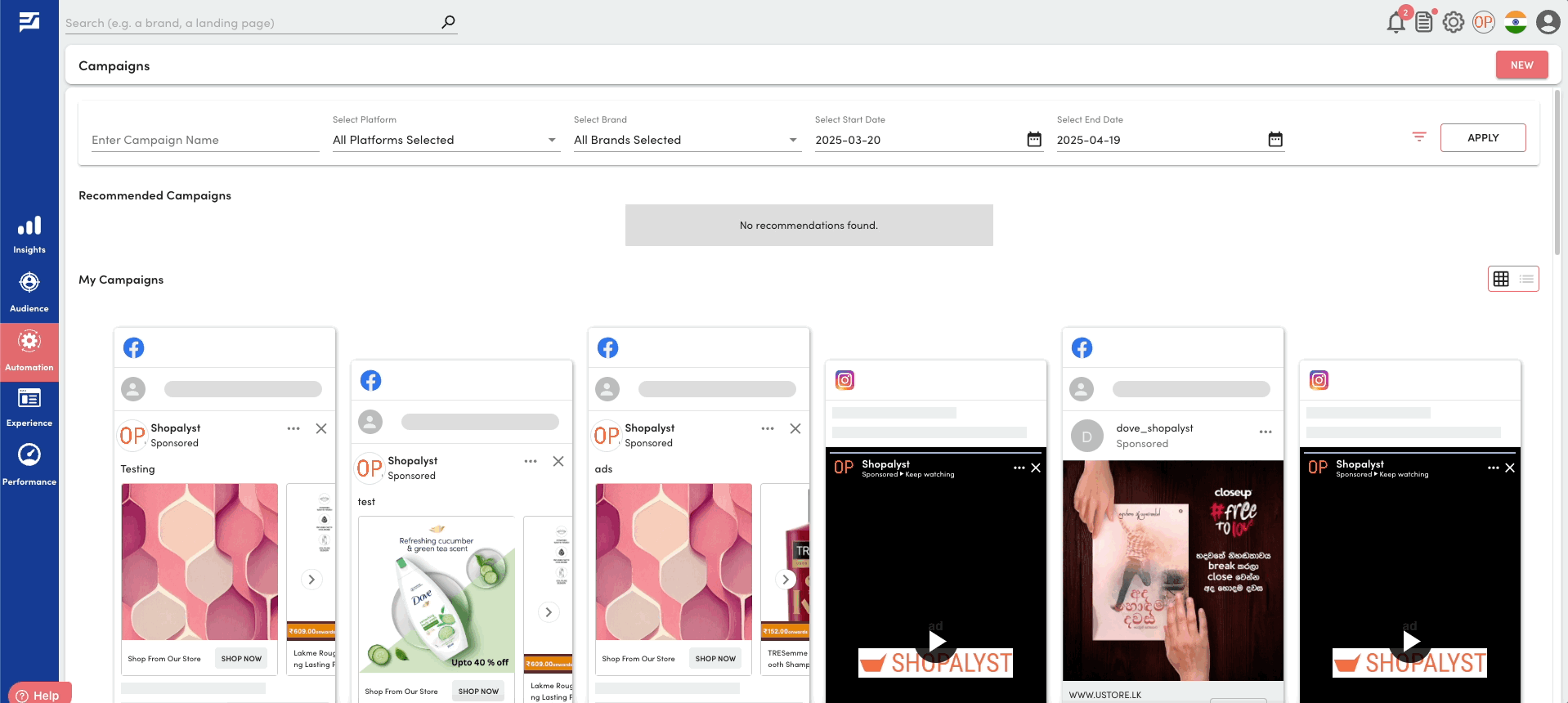1568x703 pixels.
Task: Click SHOP NOW in Testing campaign
Action: pos(241,659)
